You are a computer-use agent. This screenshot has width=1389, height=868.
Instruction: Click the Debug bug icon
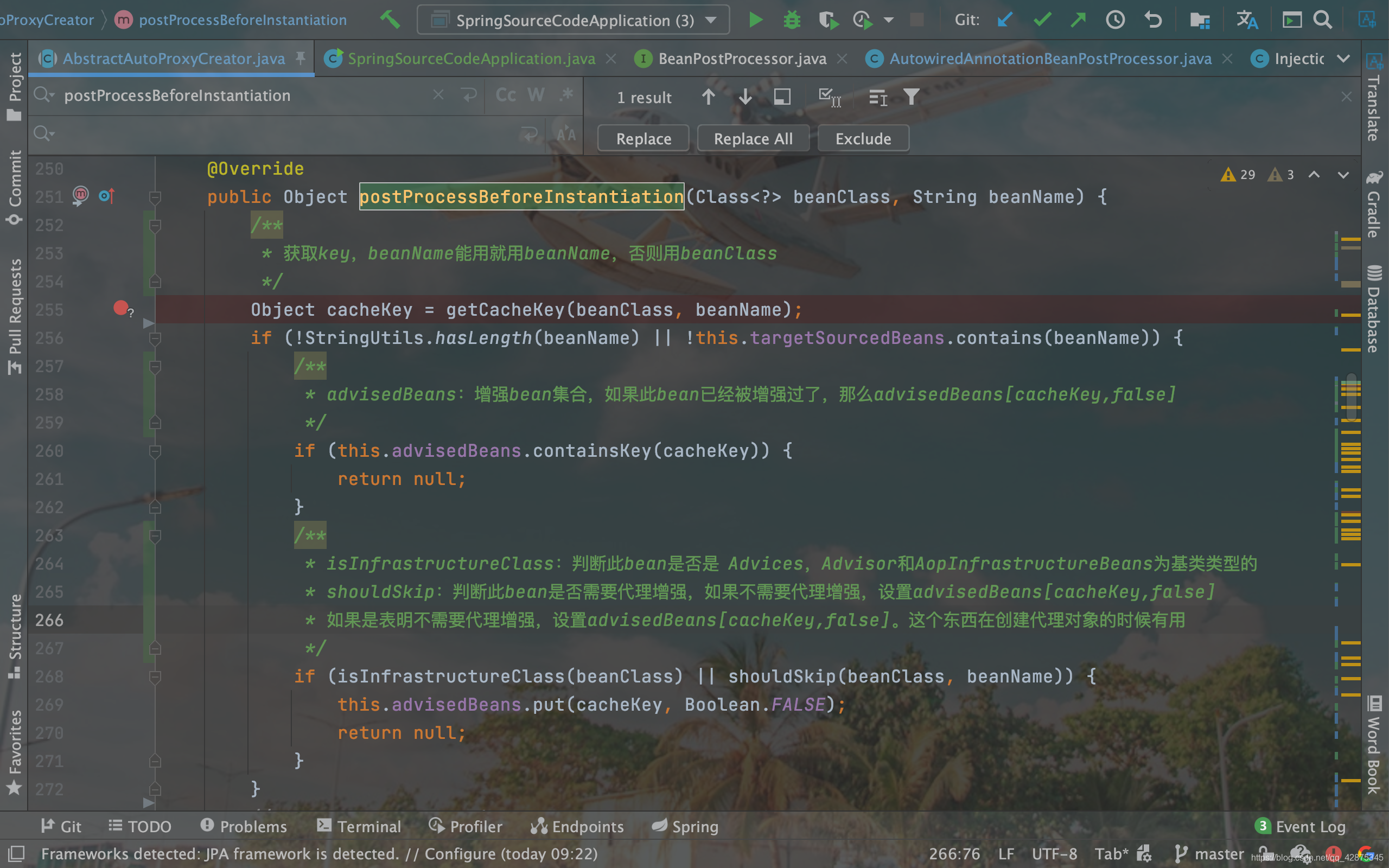[x=792, y=20]
